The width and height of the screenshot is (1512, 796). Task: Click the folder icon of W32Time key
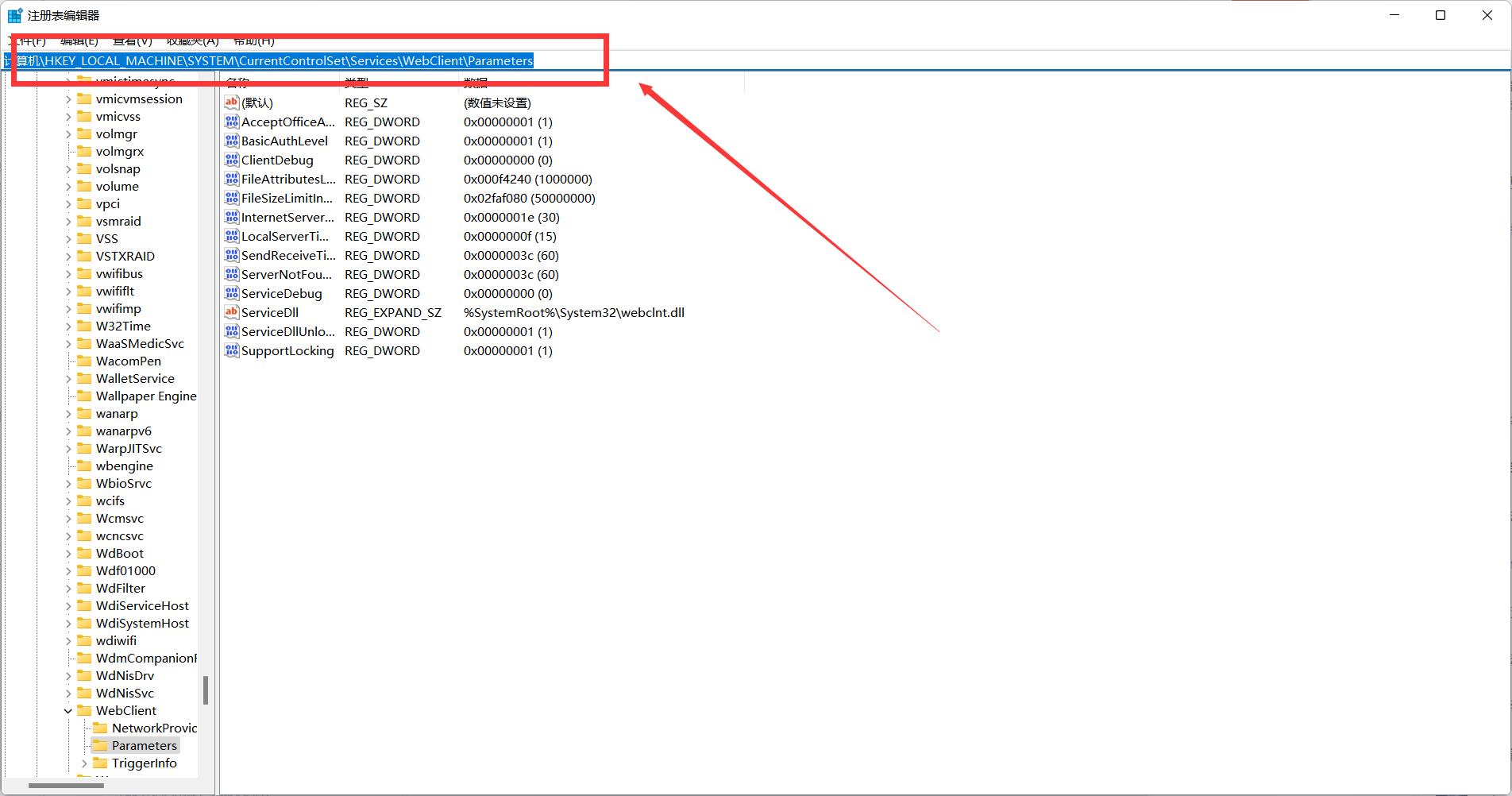point(84,326)
